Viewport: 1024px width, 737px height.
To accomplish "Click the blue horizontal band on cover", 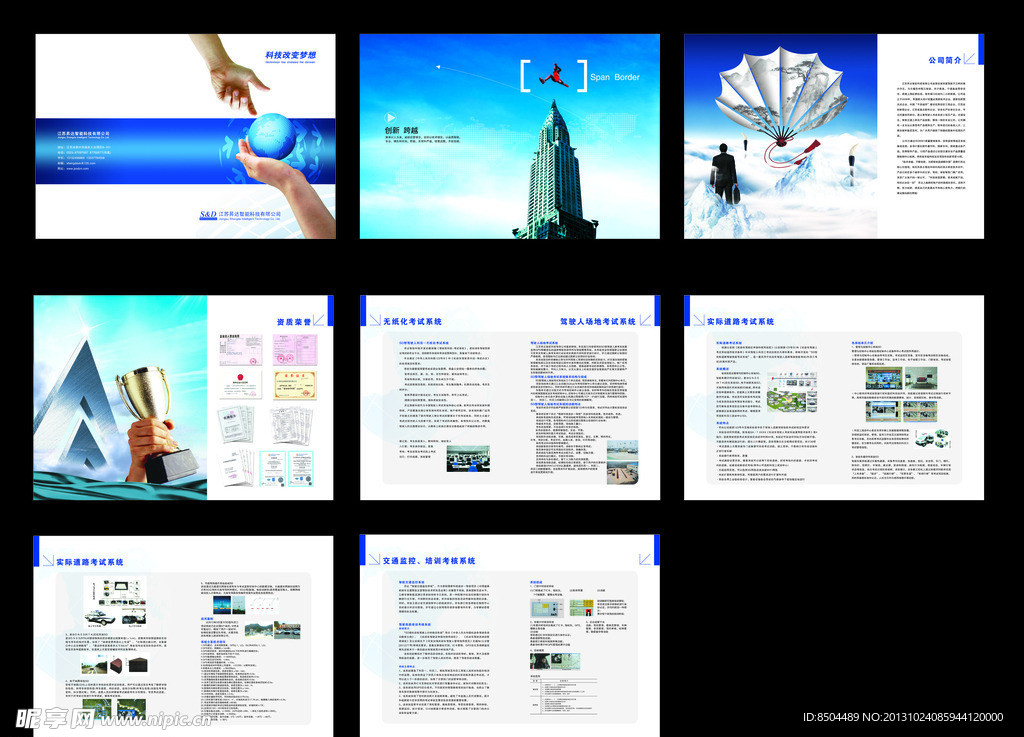I will (130, 150).
